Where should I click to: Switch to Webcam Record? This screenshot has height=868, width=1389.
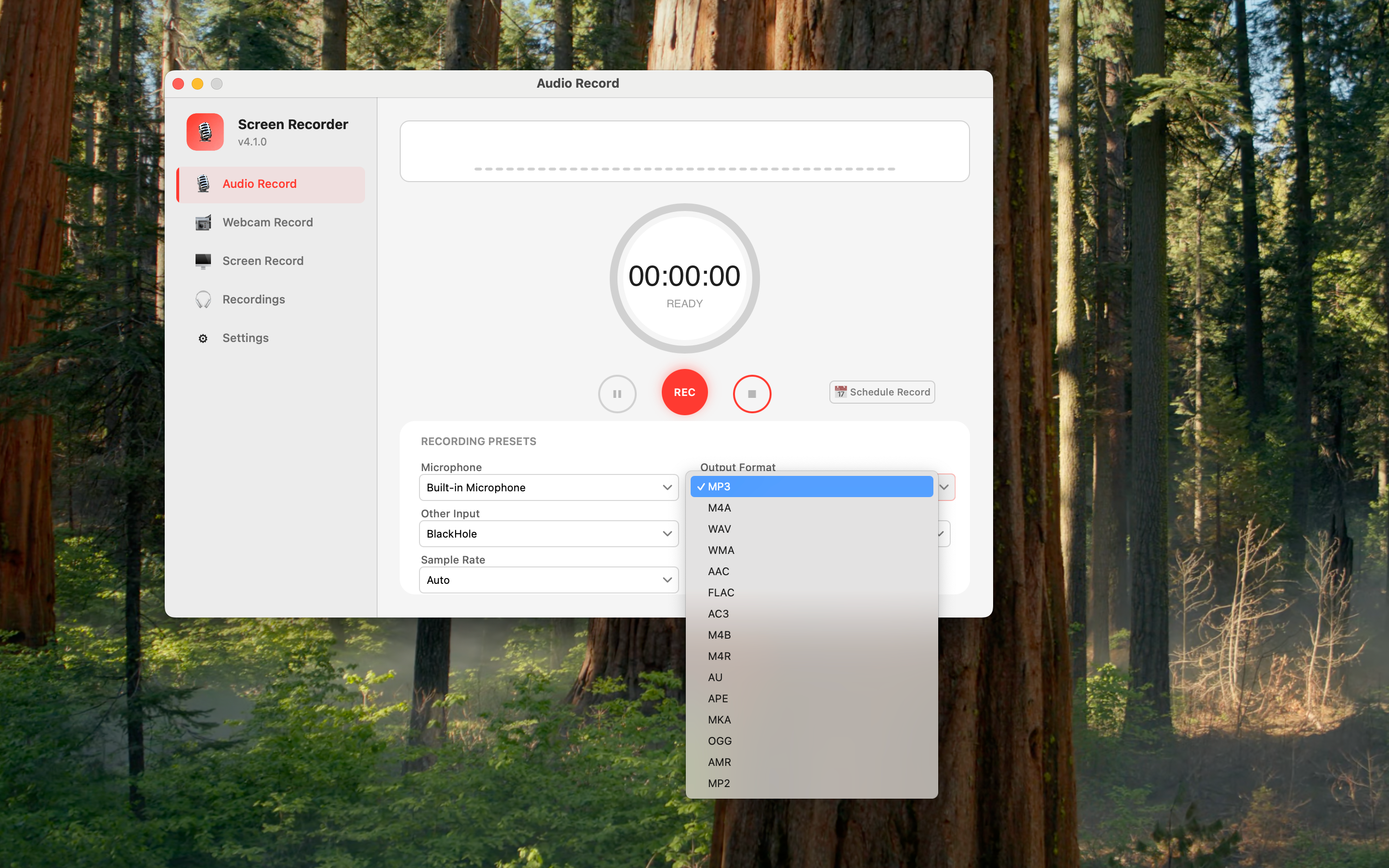tap(271, 223)
